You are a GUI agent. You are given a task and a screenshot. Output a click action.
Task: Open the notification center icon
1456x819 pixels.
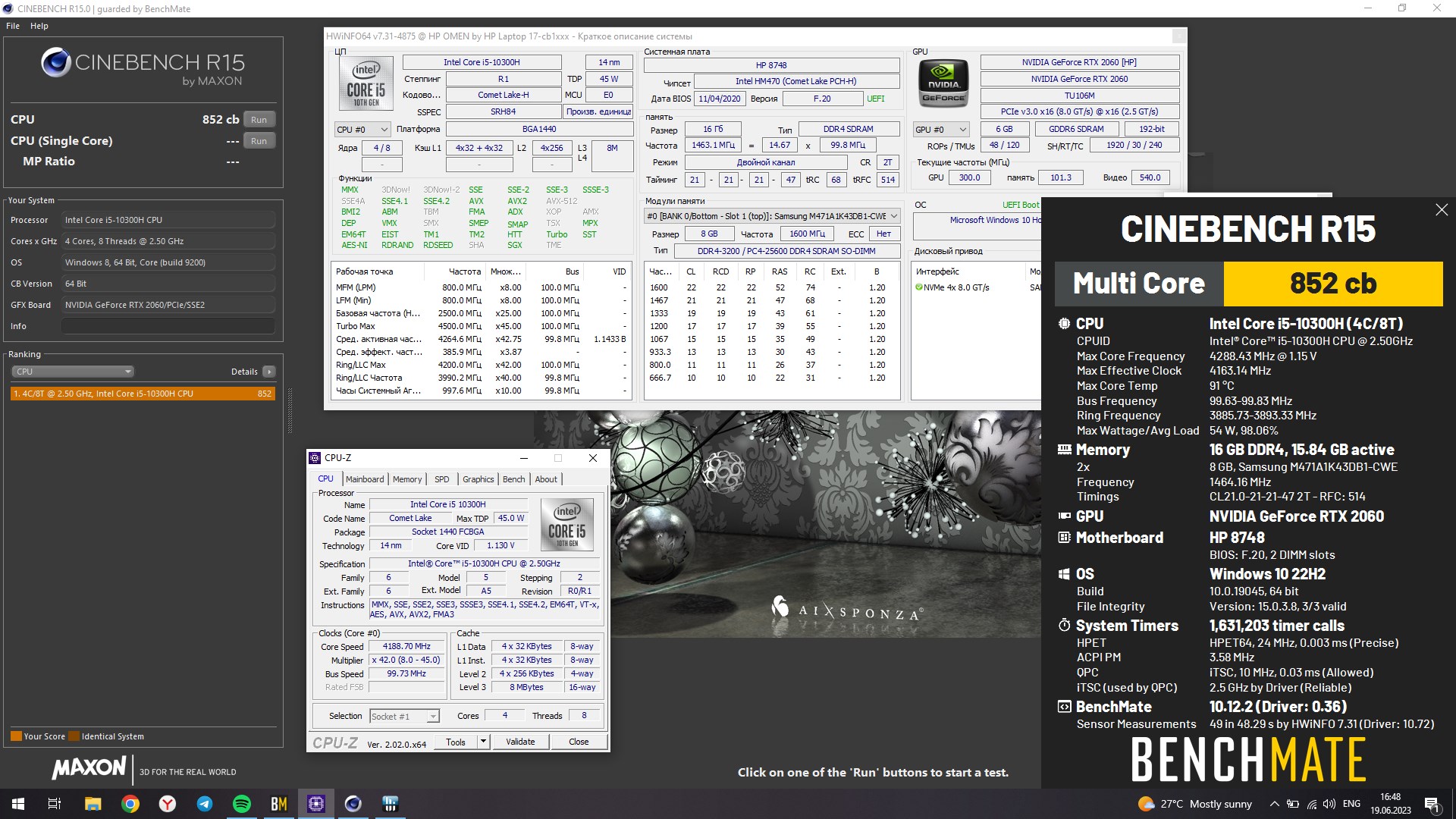click(x=1432, y=804)
